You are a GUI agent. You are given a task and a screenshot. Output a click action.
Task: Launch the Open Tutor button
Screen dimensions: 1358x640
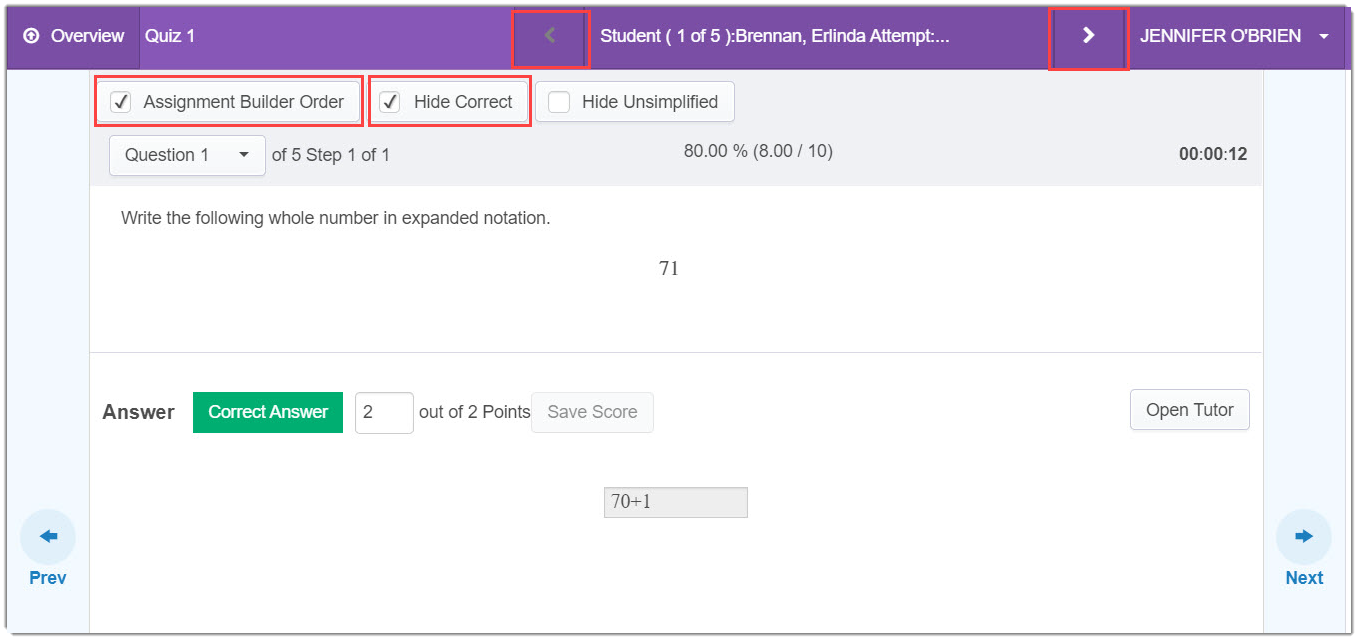(x=1189, y=410)
